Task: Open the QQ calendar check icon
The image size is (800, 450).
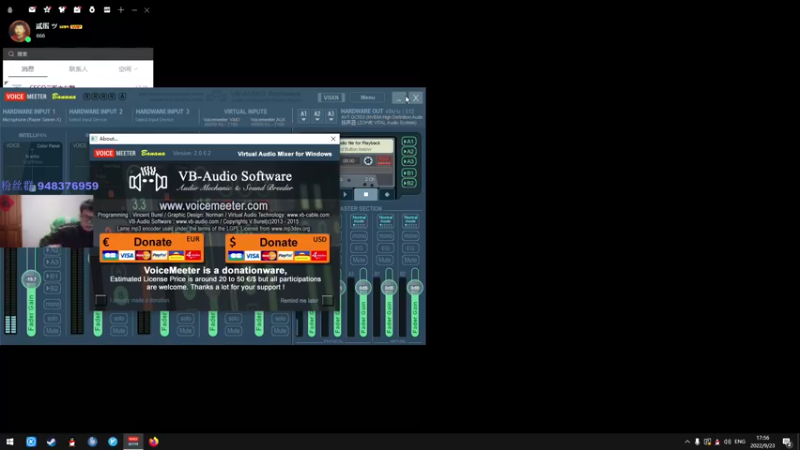Action: point(77,10)
